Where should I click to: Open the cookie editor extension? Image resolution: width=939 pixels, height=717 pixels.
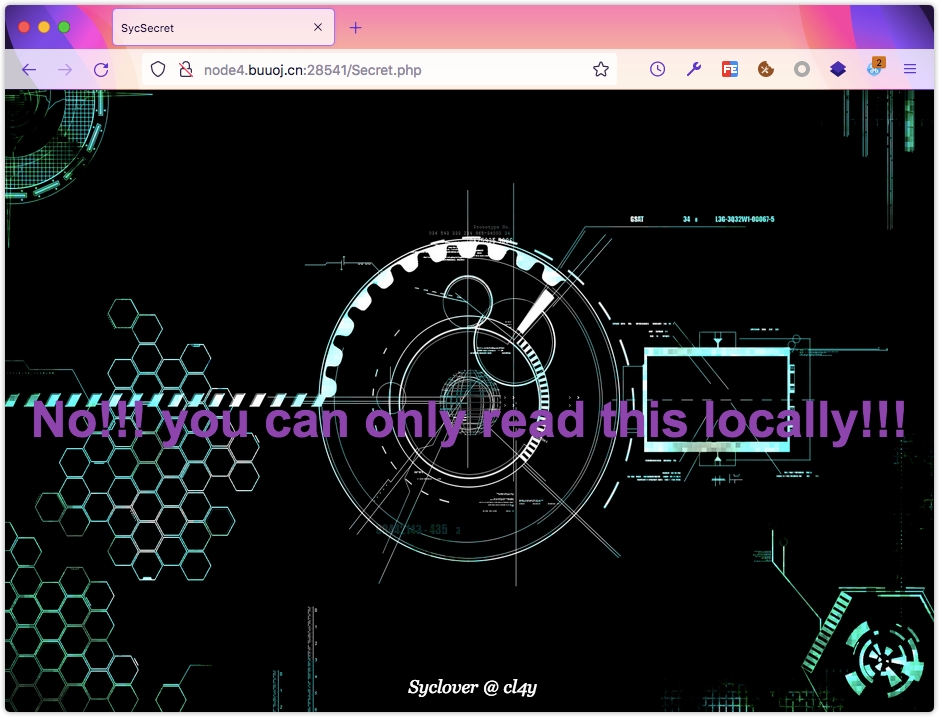(766, 69)
